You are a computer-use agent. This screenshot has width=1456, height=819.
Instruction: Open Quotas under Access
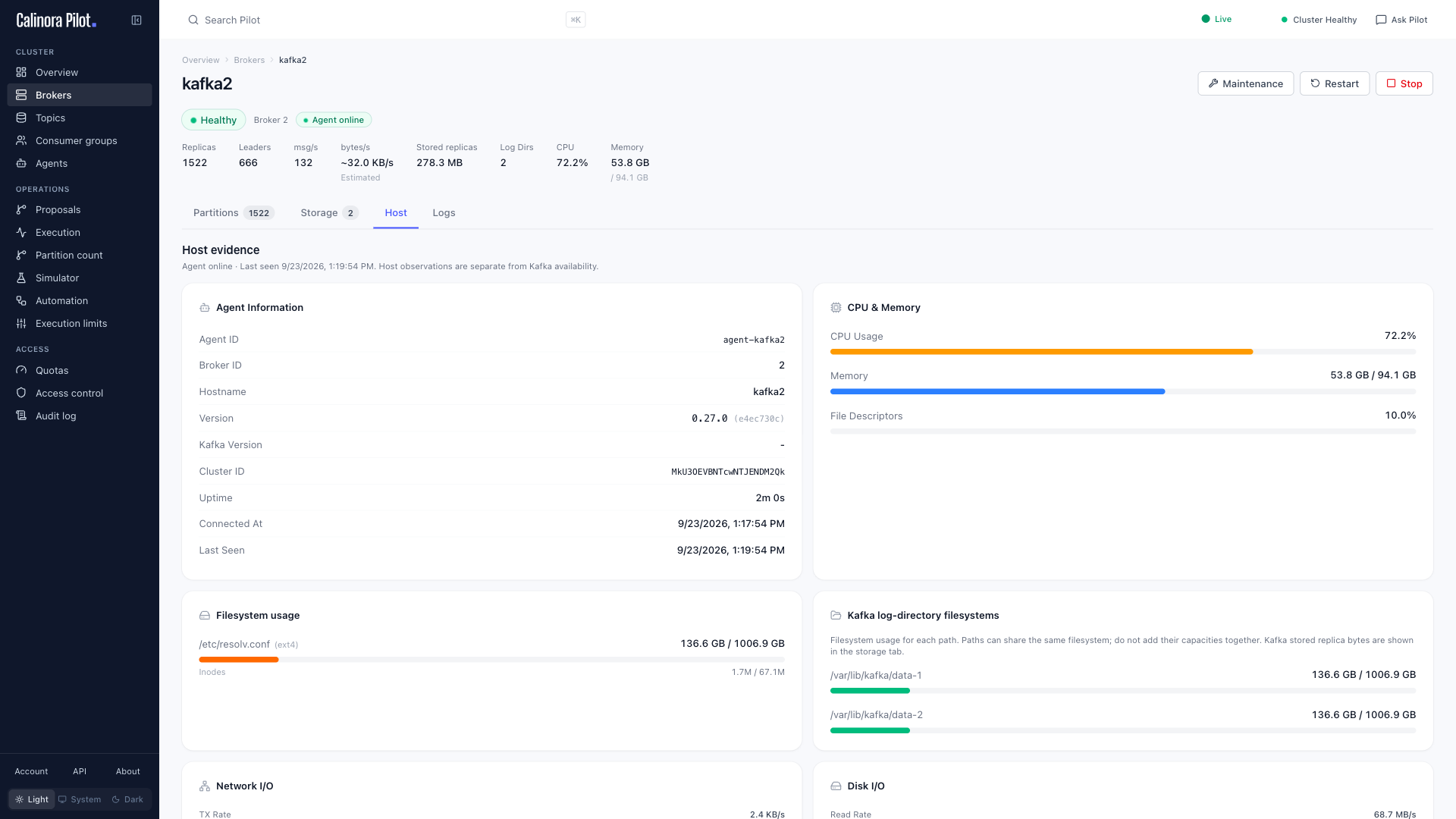80,370
